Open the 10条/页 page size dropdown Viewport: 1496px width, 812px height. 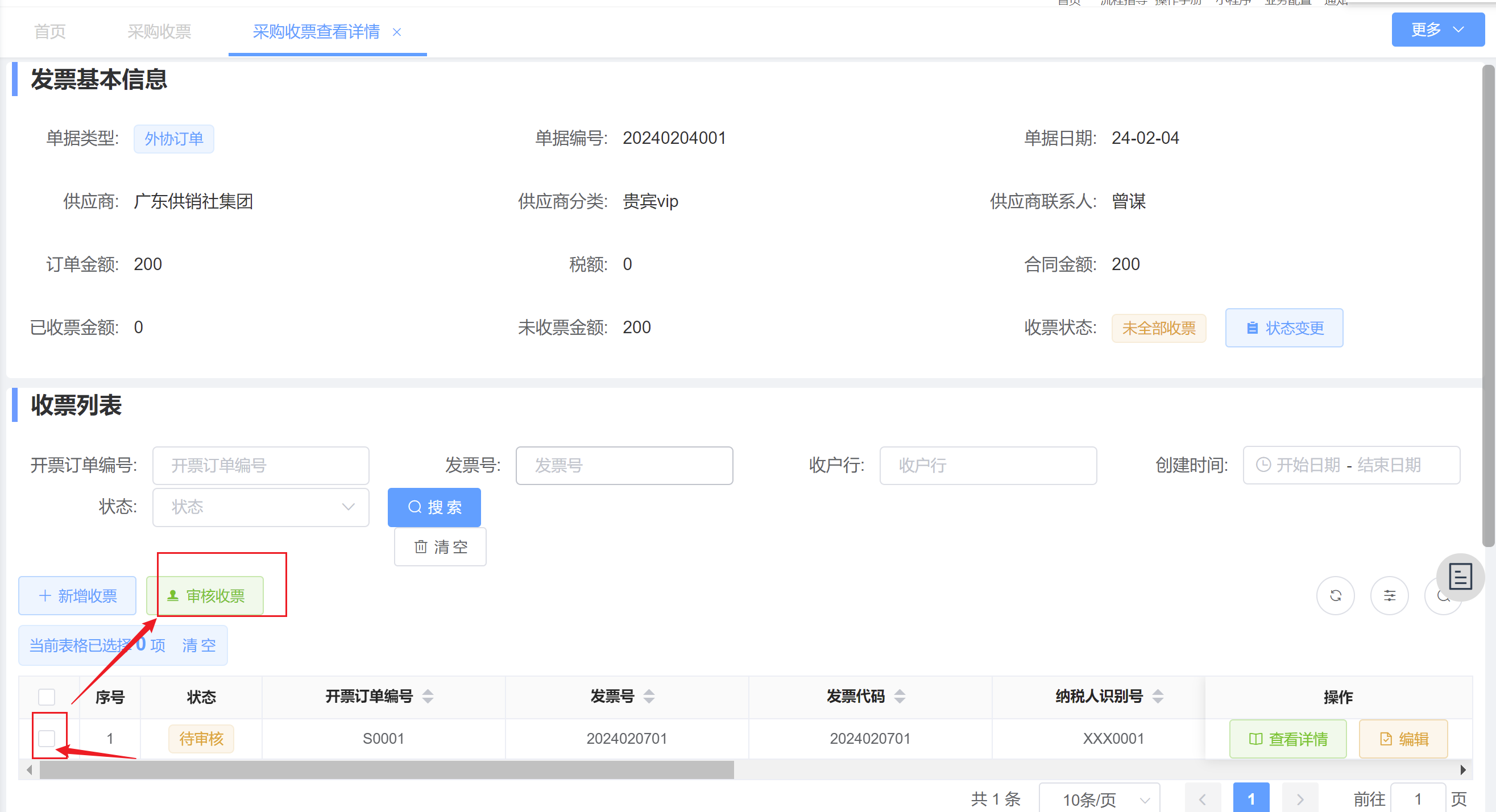click(1099, 800)
